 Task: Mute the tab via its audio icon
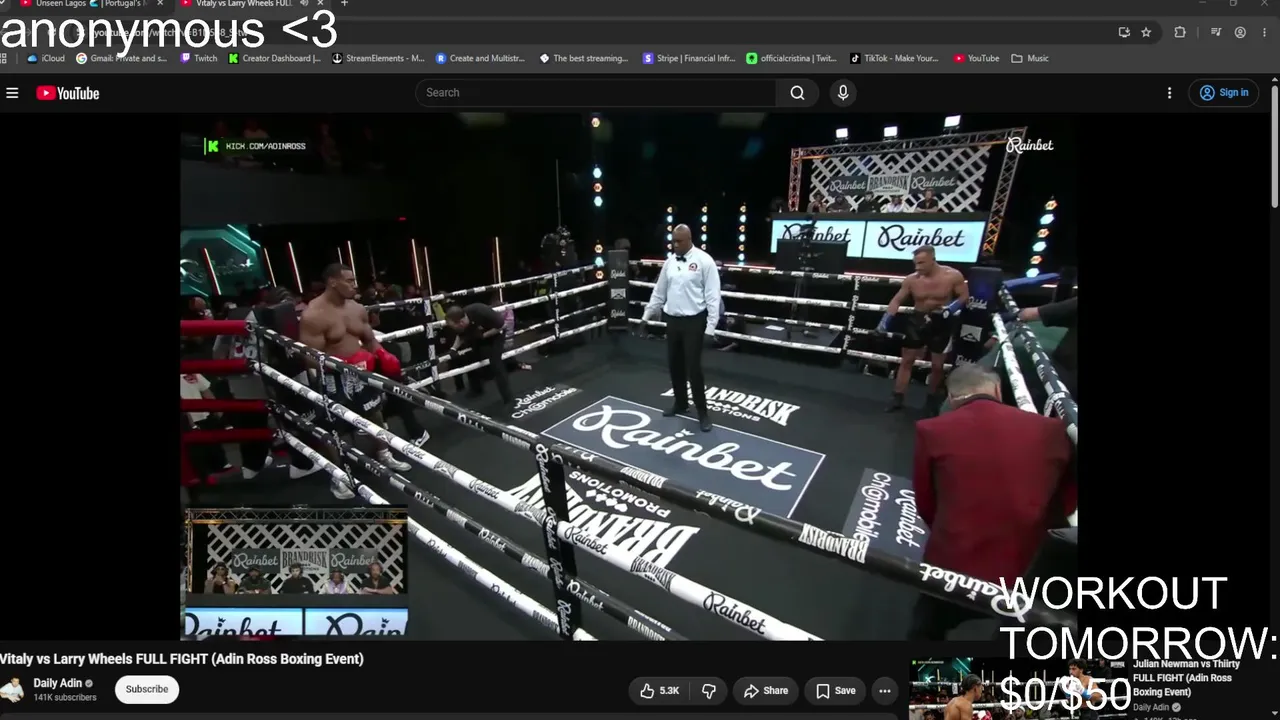tap(304, 4)
